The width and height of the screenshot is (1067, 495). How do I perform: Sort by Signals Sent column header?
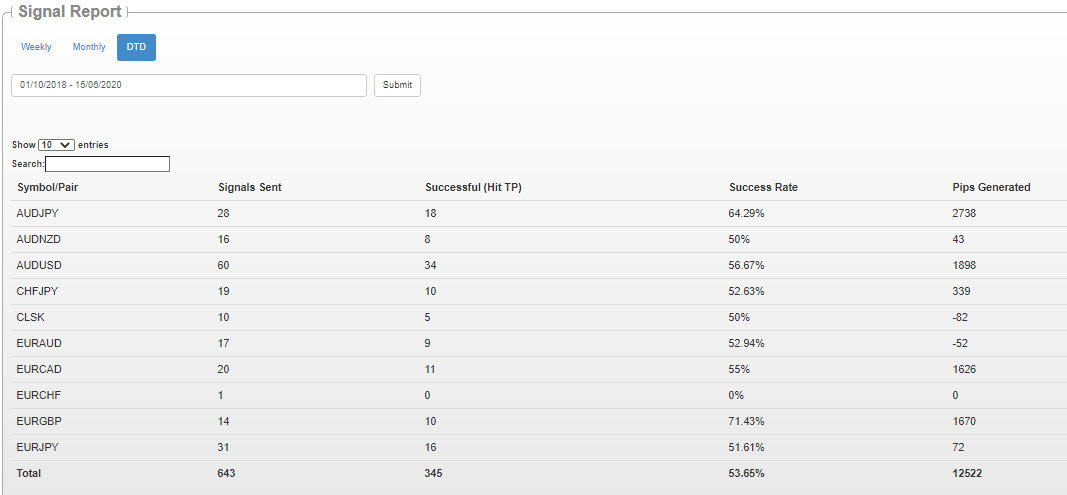pos(250,187)
